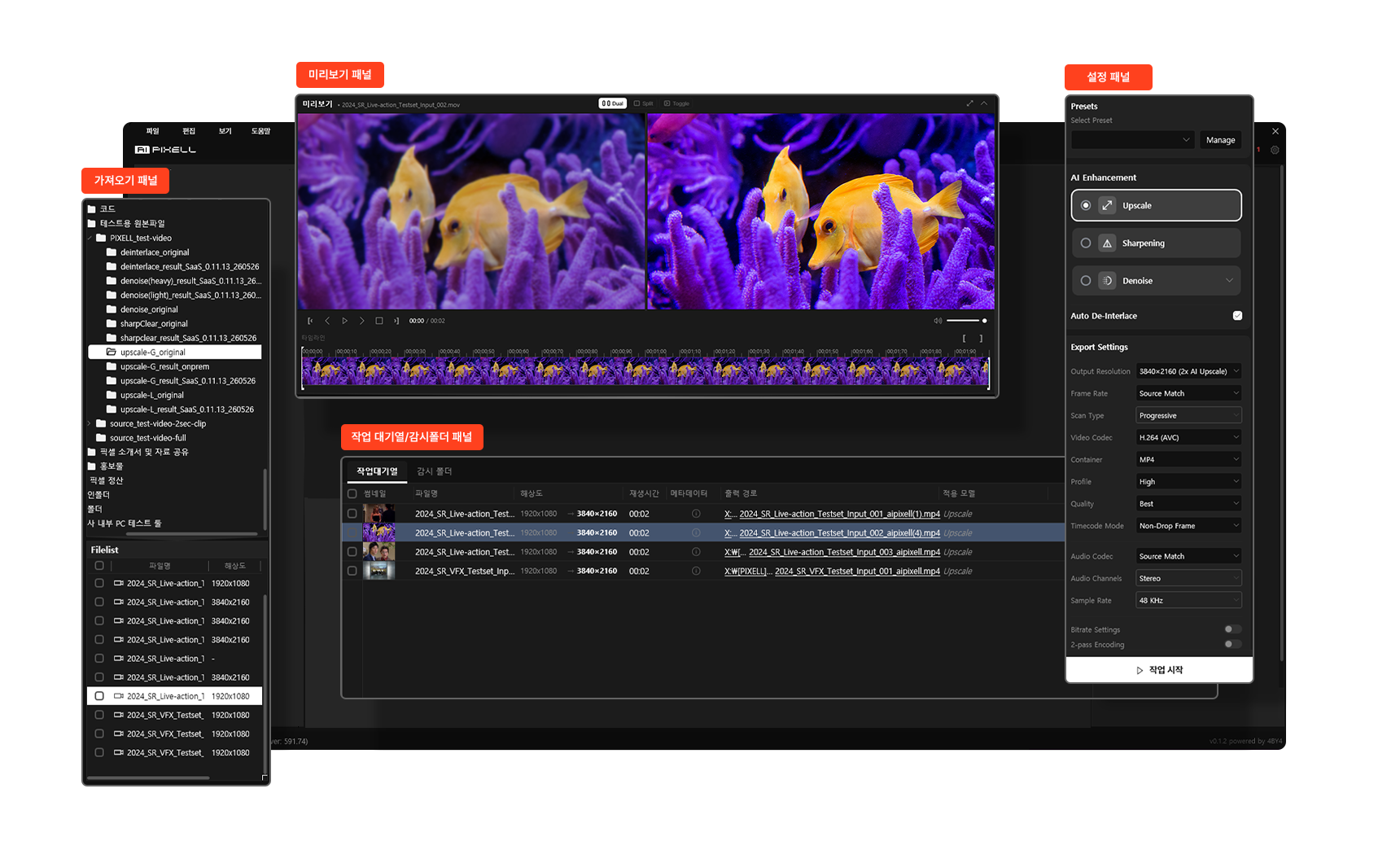Stop preview playback
This screenshot has height=863, width=1400.
pos(379,321)
